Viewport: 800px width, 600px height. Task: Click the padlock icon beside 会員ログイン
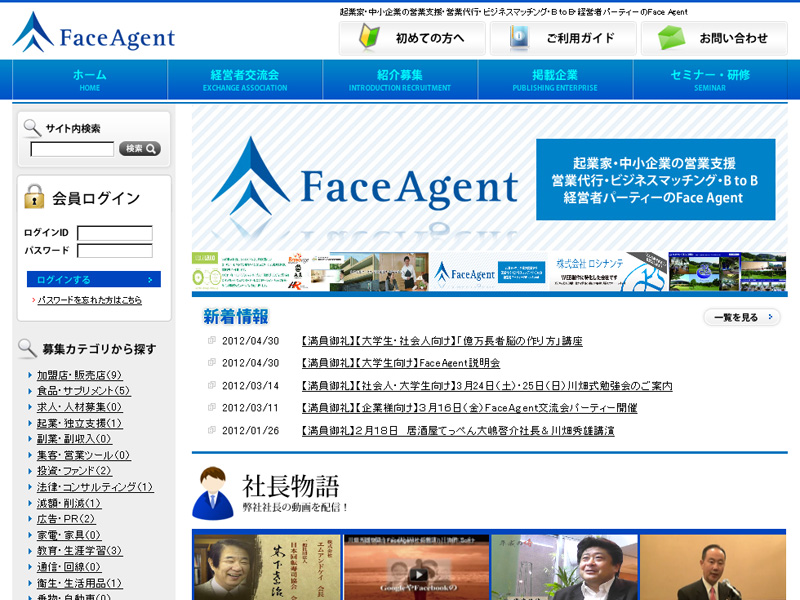34,196
